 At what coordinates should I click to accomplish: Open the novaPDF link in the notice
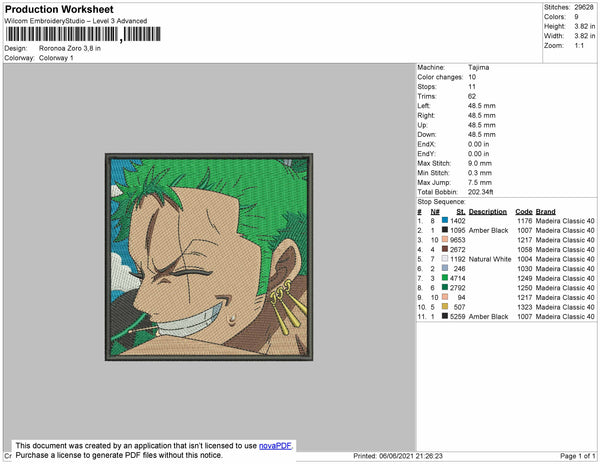276,446
